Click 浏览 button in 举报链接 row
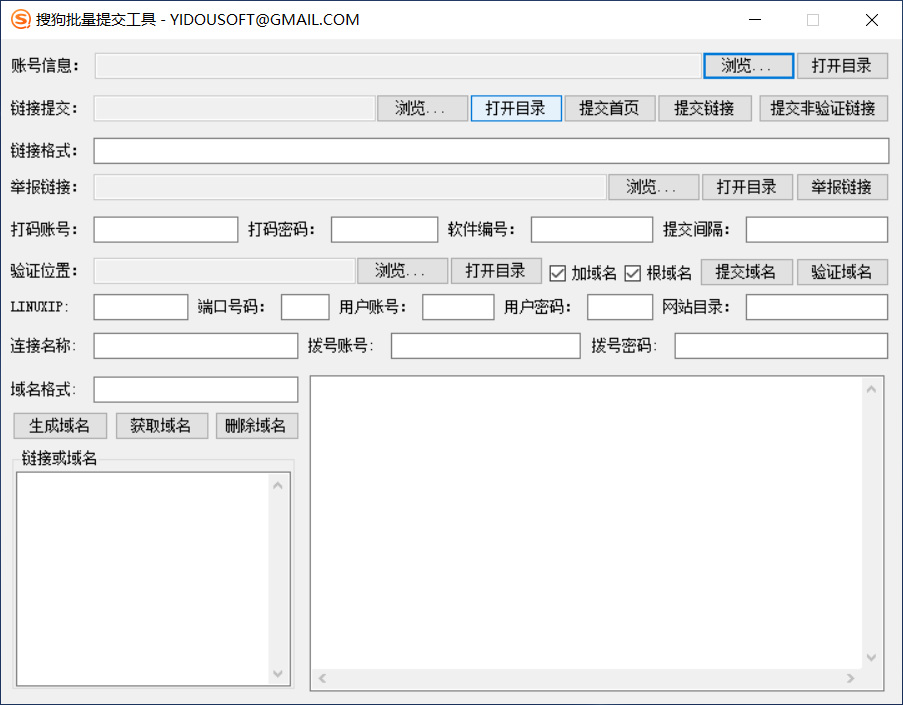Image resolution: width=903 pixels, height=705 pixels. coord(654,187)
